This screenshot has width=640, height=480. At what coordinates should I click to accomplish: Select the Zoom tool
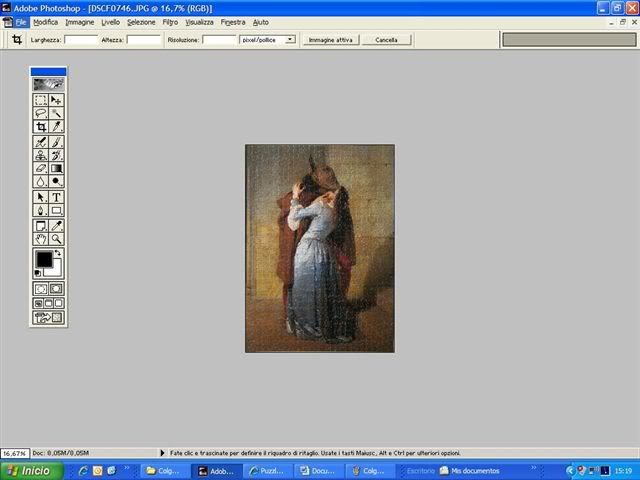click(56, 239)
